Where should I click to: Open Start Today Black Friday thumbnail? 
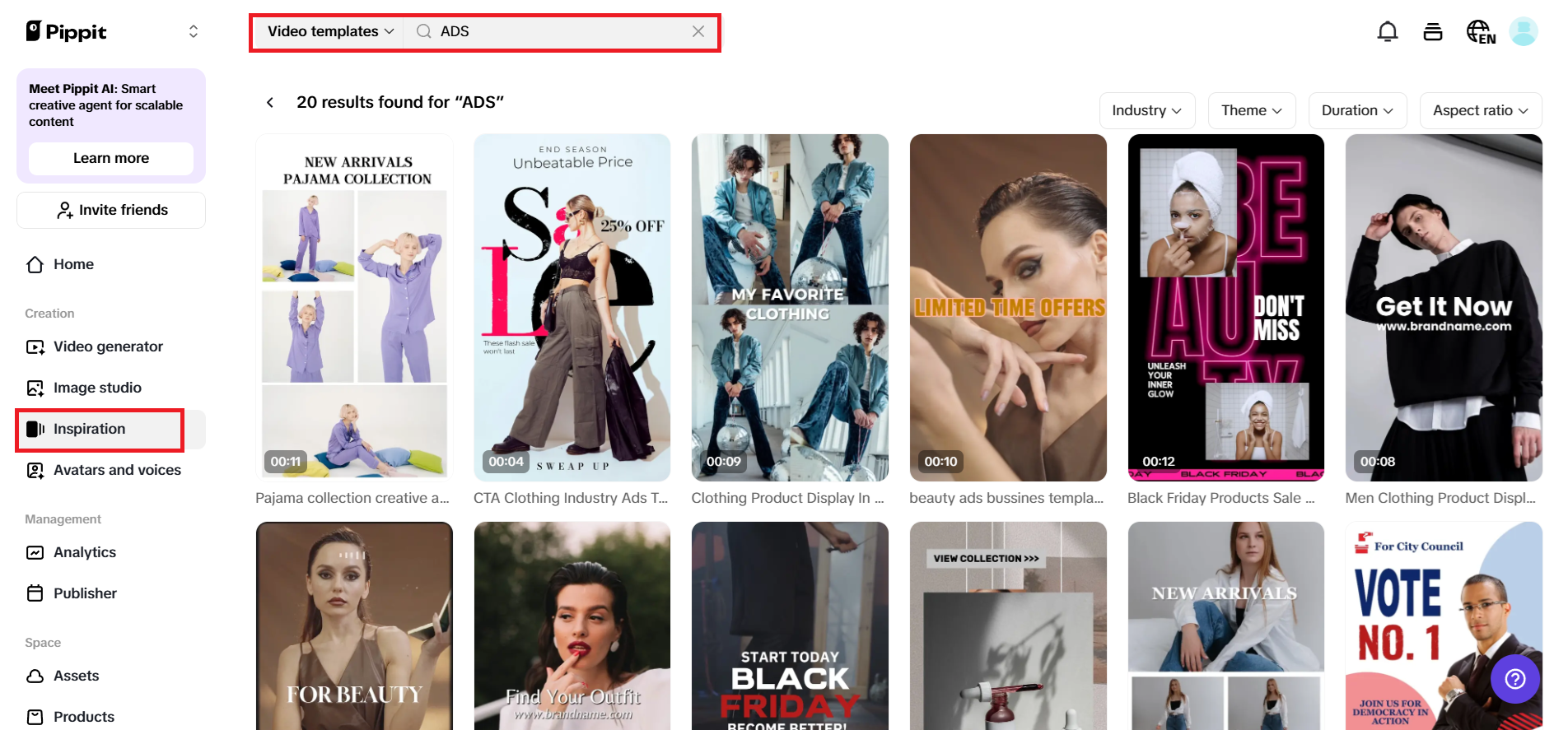(x=790, y=626)
